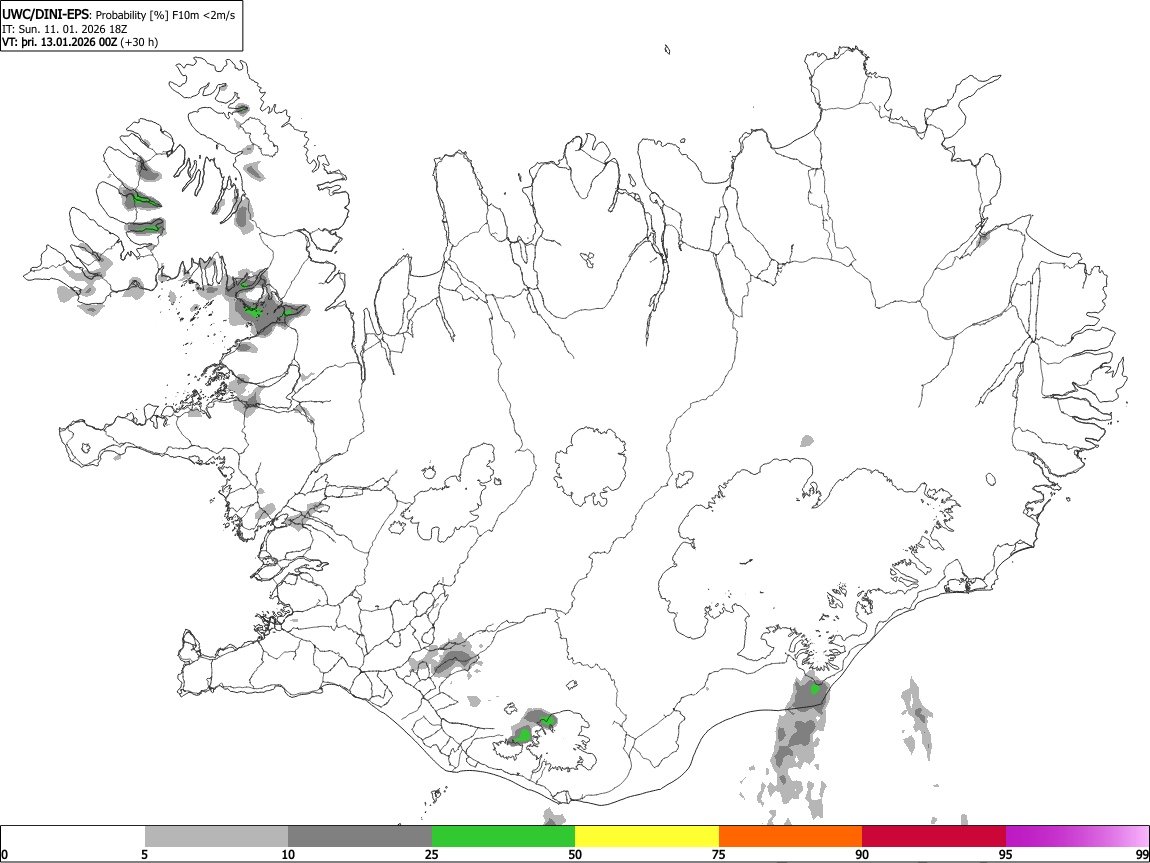Click the light gray 5-10% legend swatch
The height and width of the screenshot is (863, 1150).
216,836
